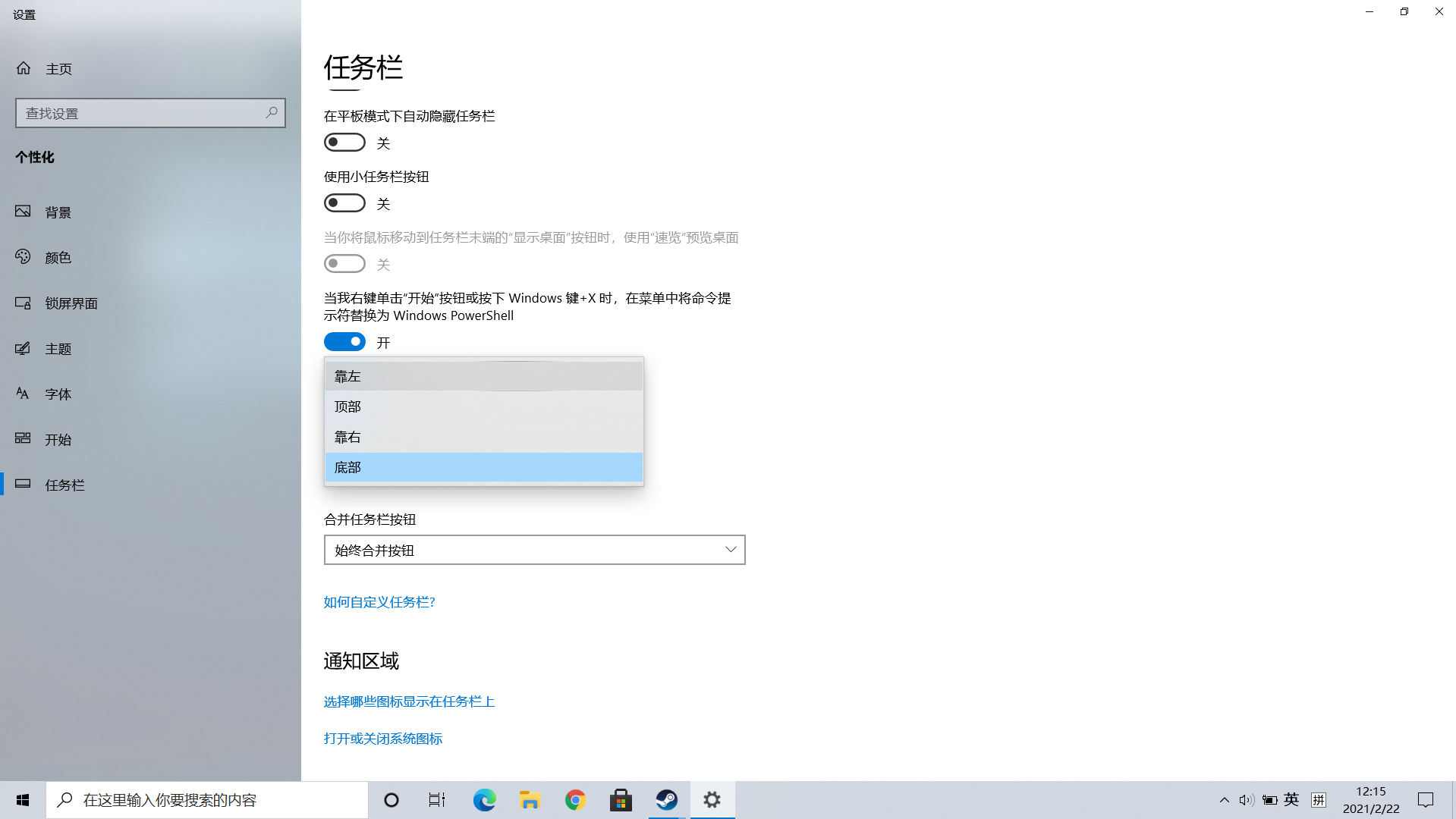Open the Colors settings page

[58, 258]
